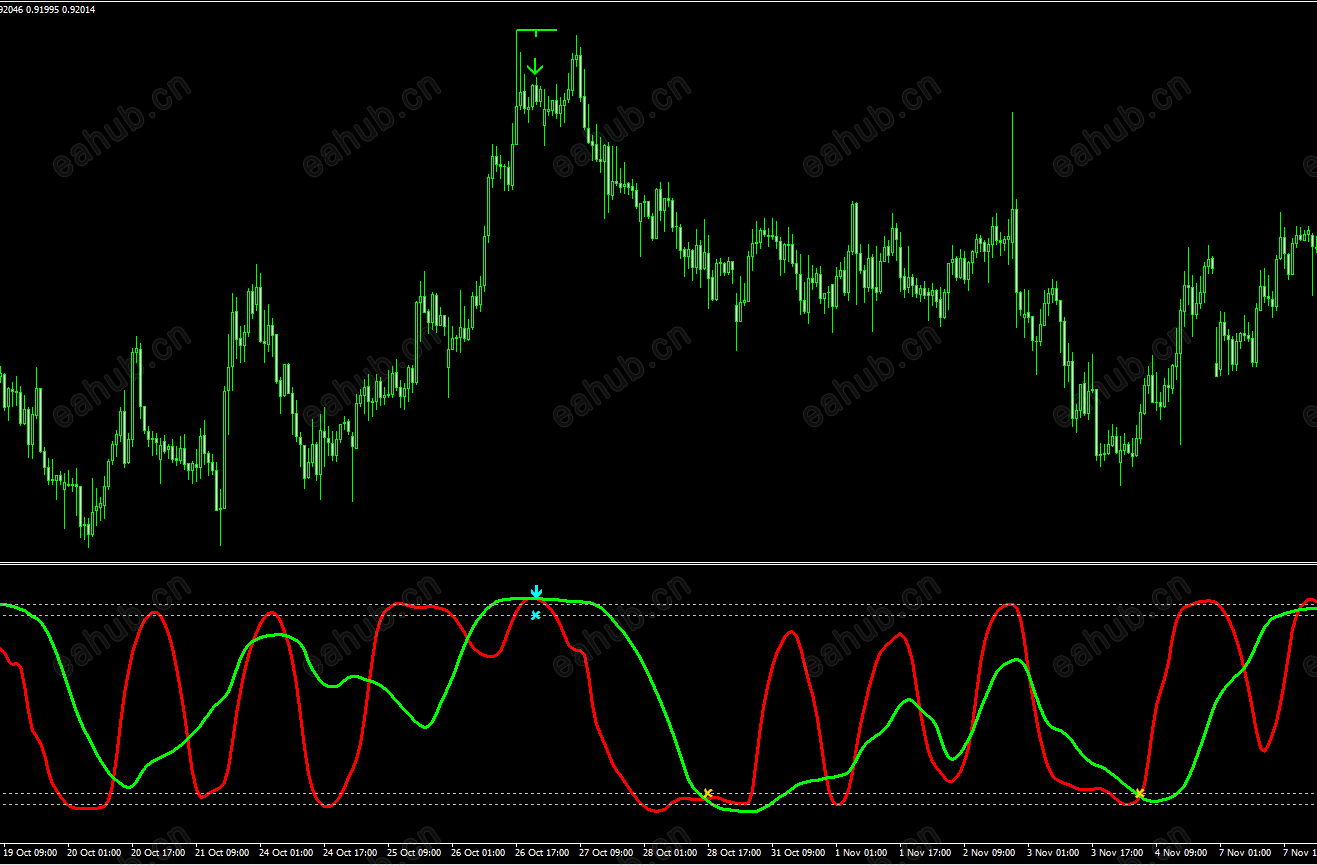
Task: Click the 27 Oct 09:00 time label
Action: (x=606, y=853)
